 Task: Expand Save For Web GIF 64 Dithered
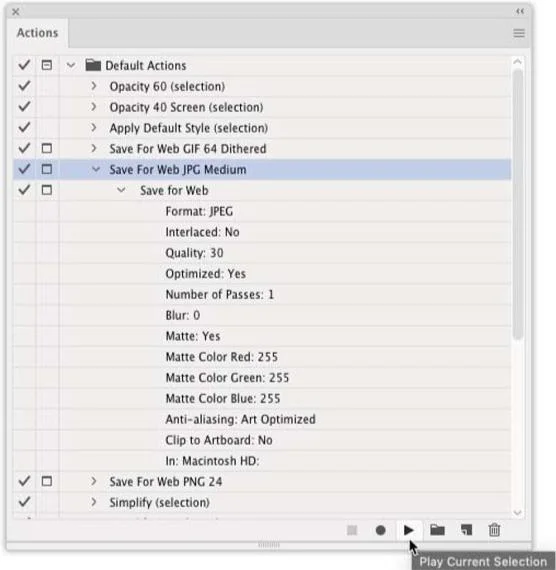point(93,148)
